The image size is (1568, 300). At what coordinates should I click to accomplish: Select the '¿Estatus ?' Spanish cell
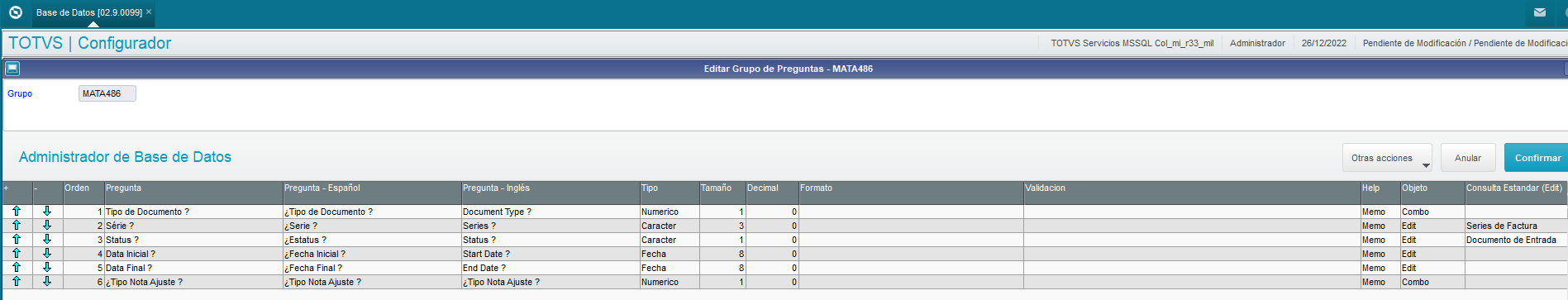(x=372, y=240)
